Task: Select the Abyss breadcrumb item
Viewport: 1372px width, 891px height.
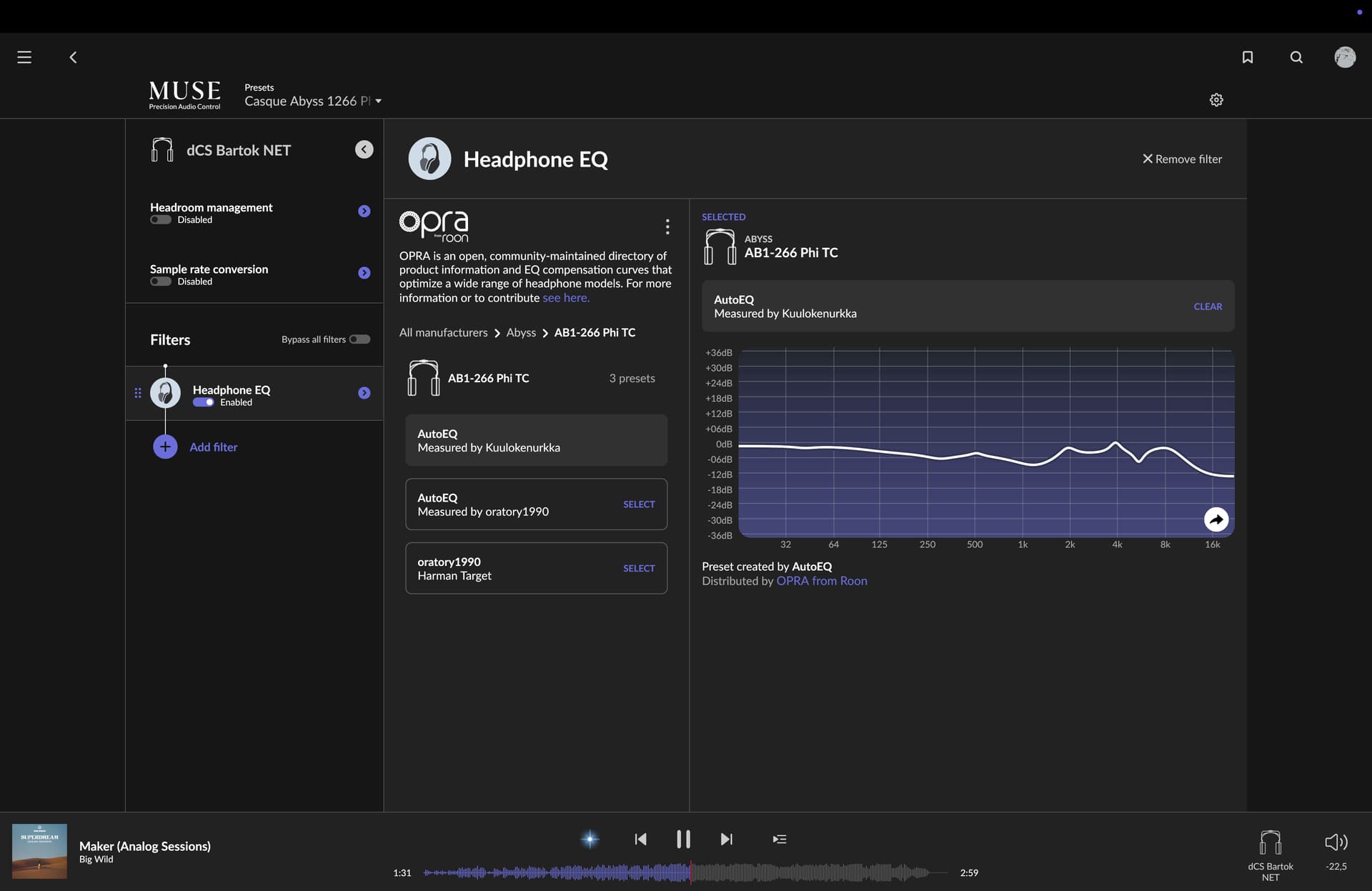Action: pos(521,333)
